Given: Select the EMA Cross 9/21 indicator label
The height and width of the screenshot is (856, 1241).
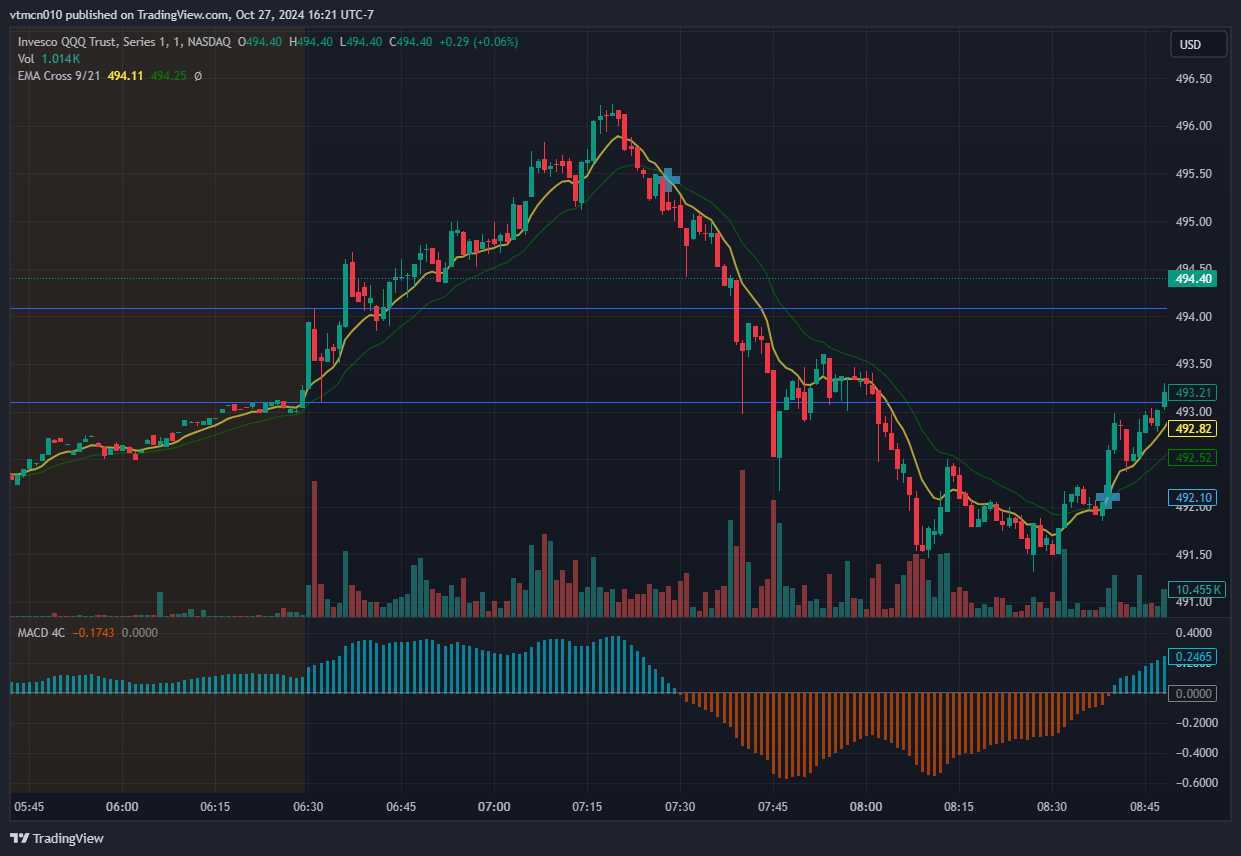Looking at the screenshot, I should tap(58, 76).
